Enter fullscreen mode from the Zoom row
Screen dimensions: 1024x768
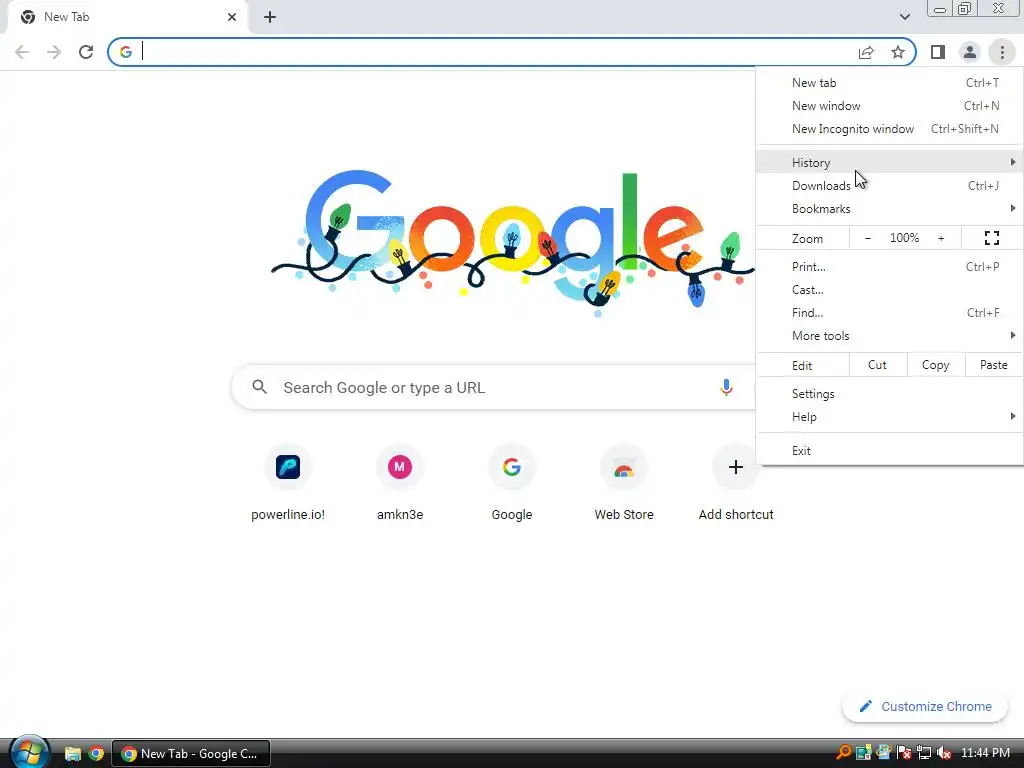991,238
